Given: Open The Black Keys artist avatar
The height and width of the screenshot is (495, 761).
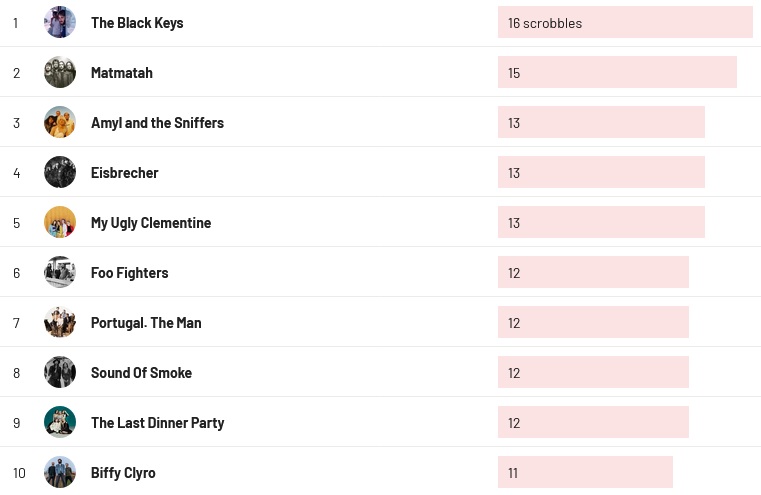Looking at the screenshot, I should tap(60, 22).
